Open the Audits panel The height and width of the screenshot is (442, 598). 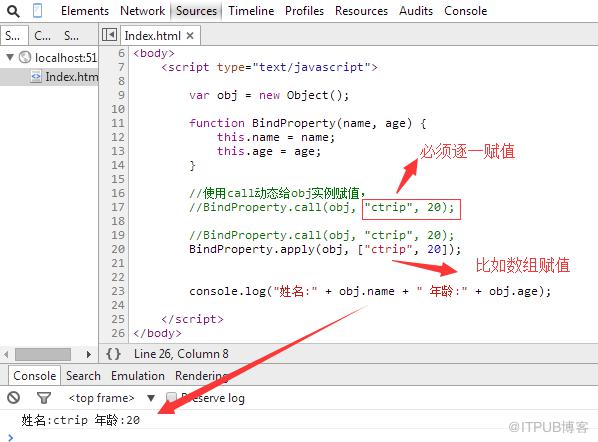pyautogui.click(x=416, y=11)
